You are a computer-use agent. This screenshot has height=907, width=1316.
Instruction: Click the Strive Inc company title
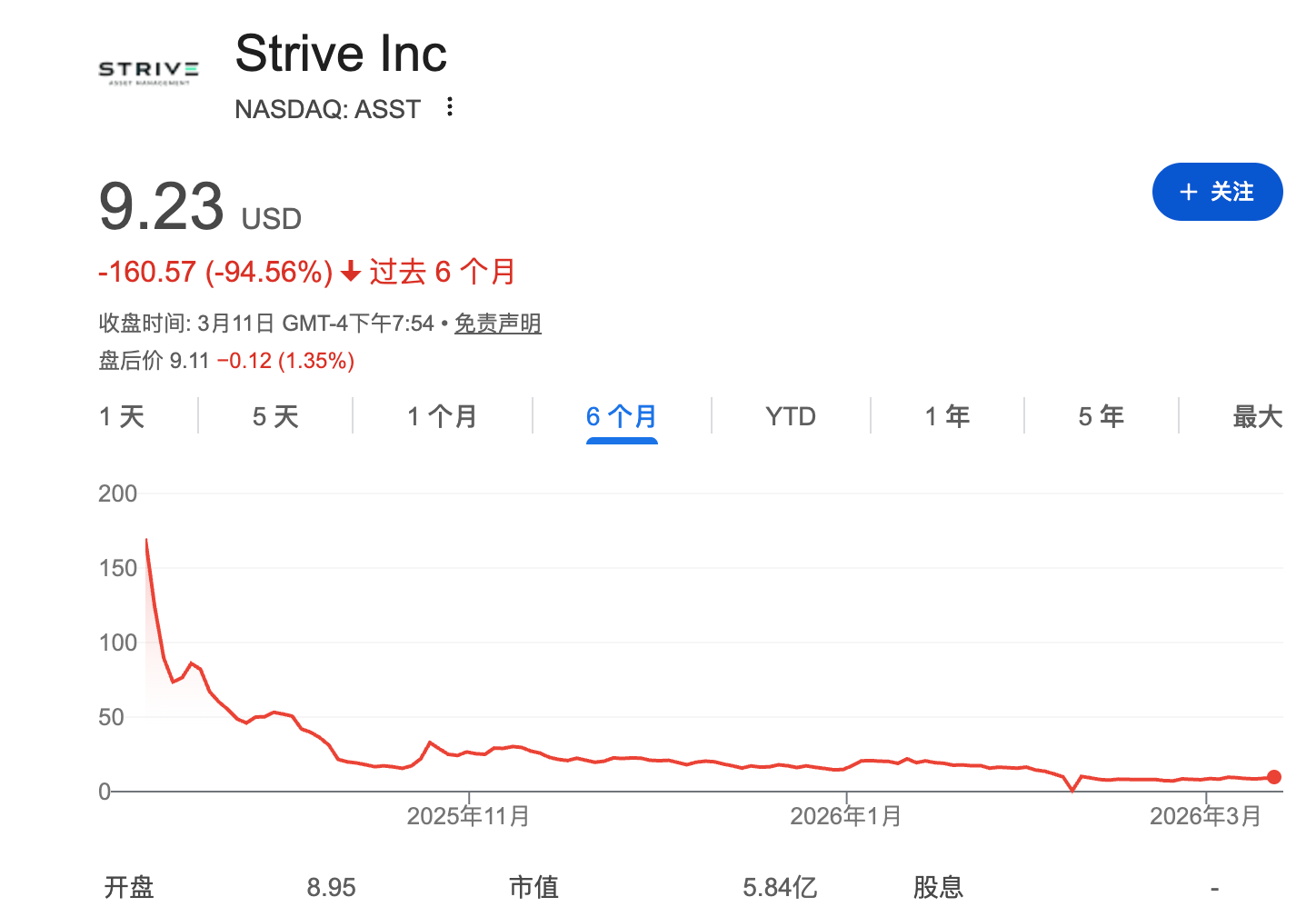click(341, 53)
